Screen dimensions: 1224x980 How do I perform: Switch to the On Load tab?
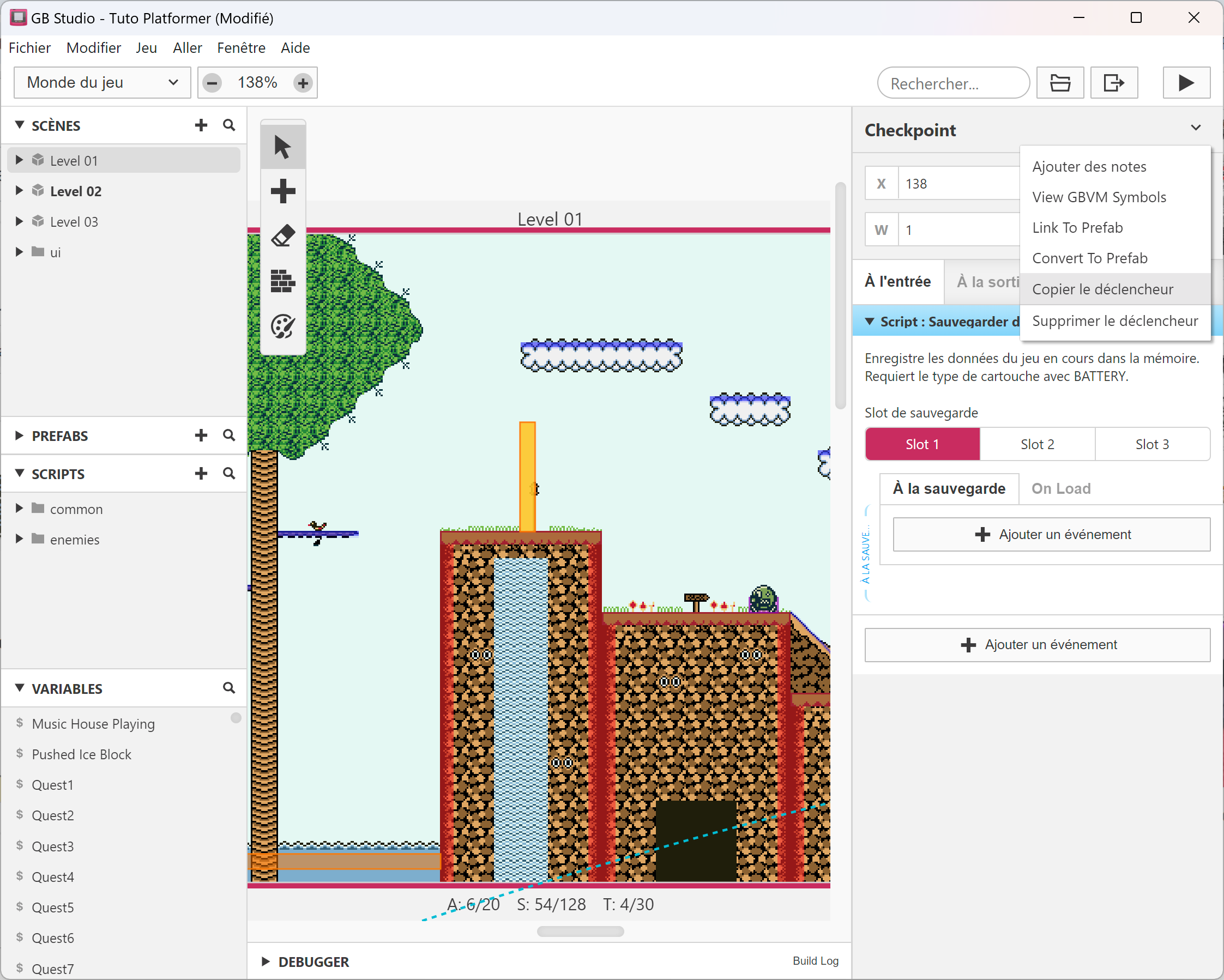[1060, 488]
